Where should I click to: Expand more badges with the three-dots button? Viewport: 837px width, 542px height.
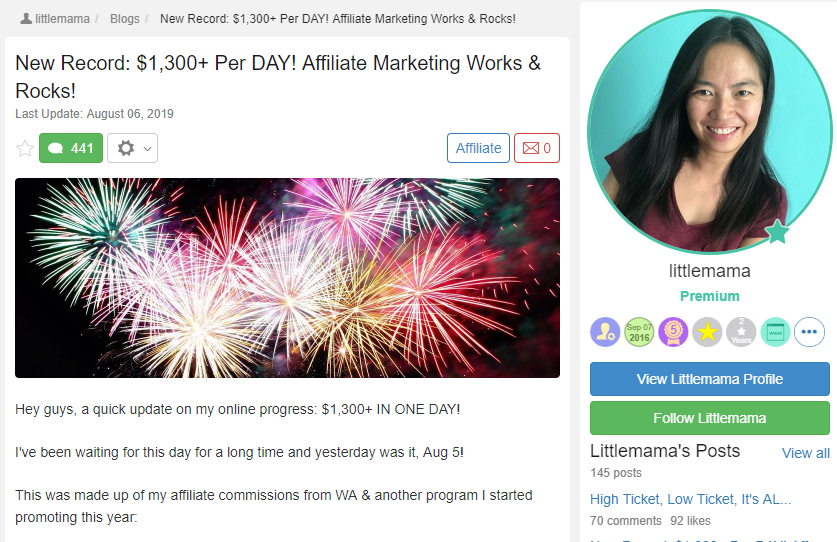[809, 332]
